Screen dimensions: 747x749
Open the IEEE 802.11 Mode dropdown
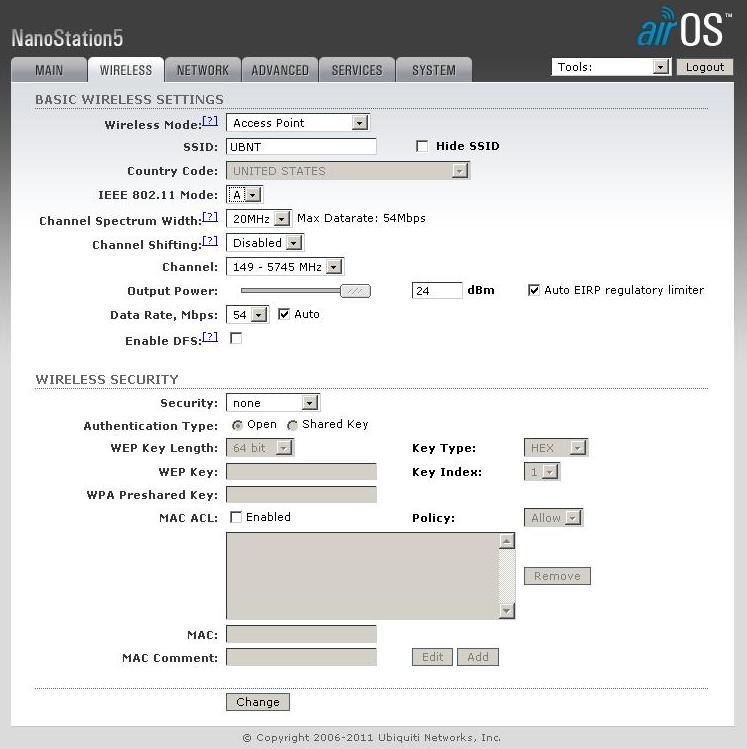(x=244, y=195)
